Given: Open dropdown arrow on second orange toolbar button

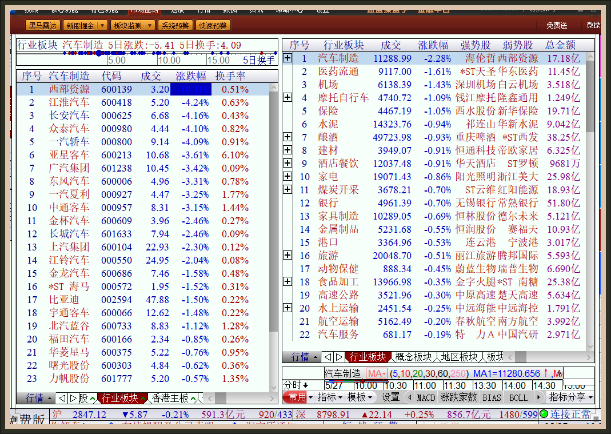Looking at the screenshot, I should tap(102, 25).
